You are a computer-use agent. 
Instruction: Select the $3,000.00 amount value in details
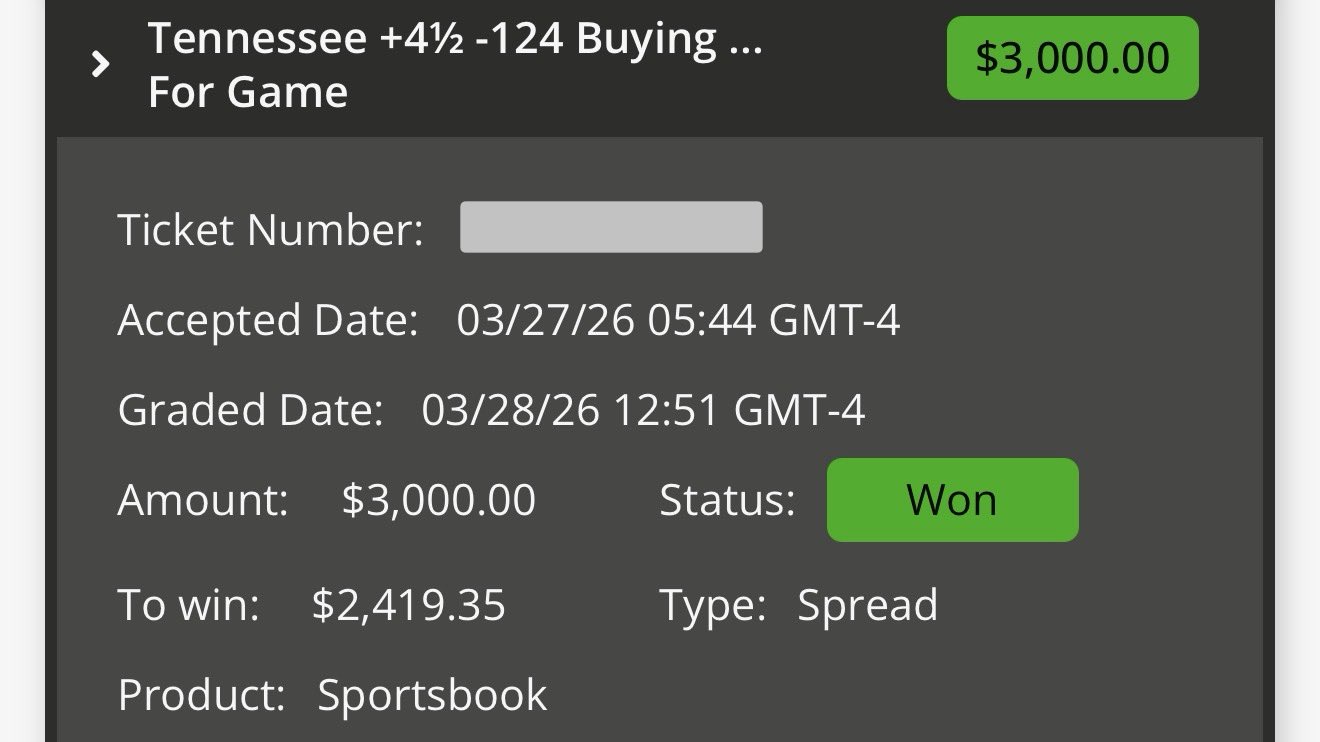pyautogui.click(x=438, y=500)
